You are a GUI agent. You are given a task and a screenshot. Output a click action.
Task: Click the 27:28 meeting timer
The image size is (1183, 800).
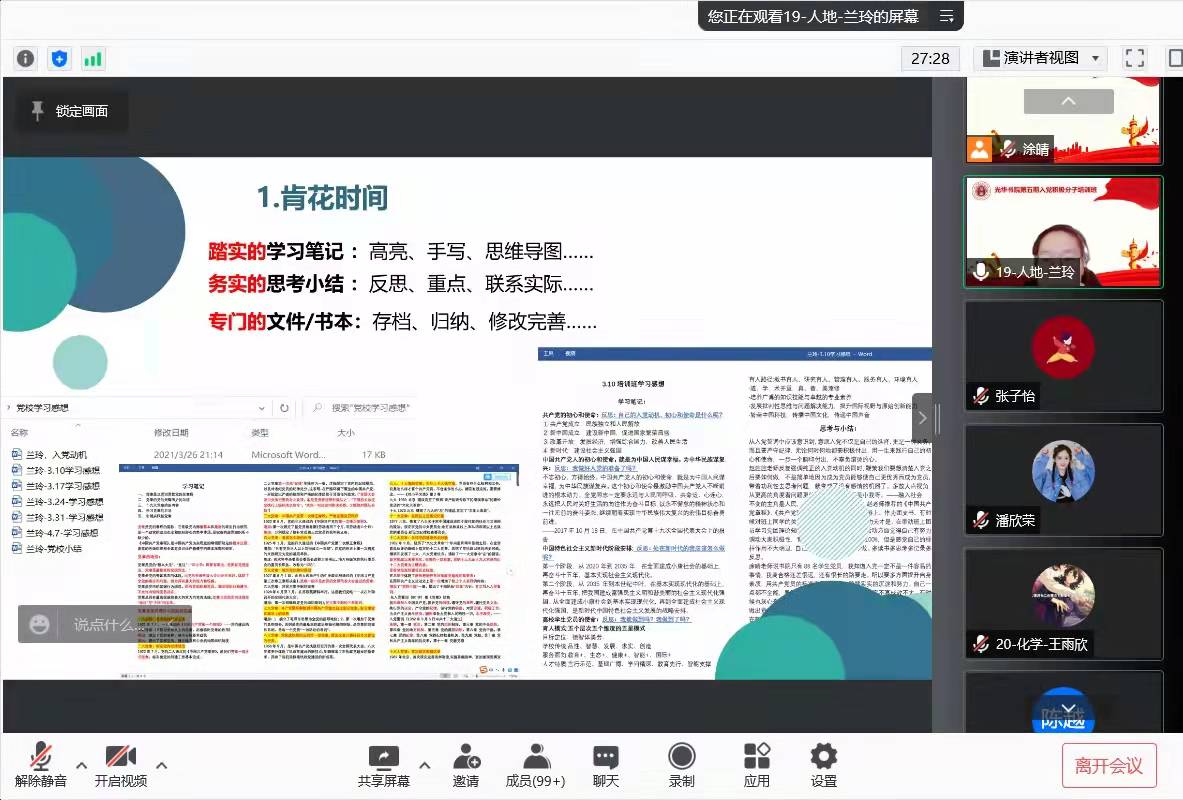[x=930, y=58]
